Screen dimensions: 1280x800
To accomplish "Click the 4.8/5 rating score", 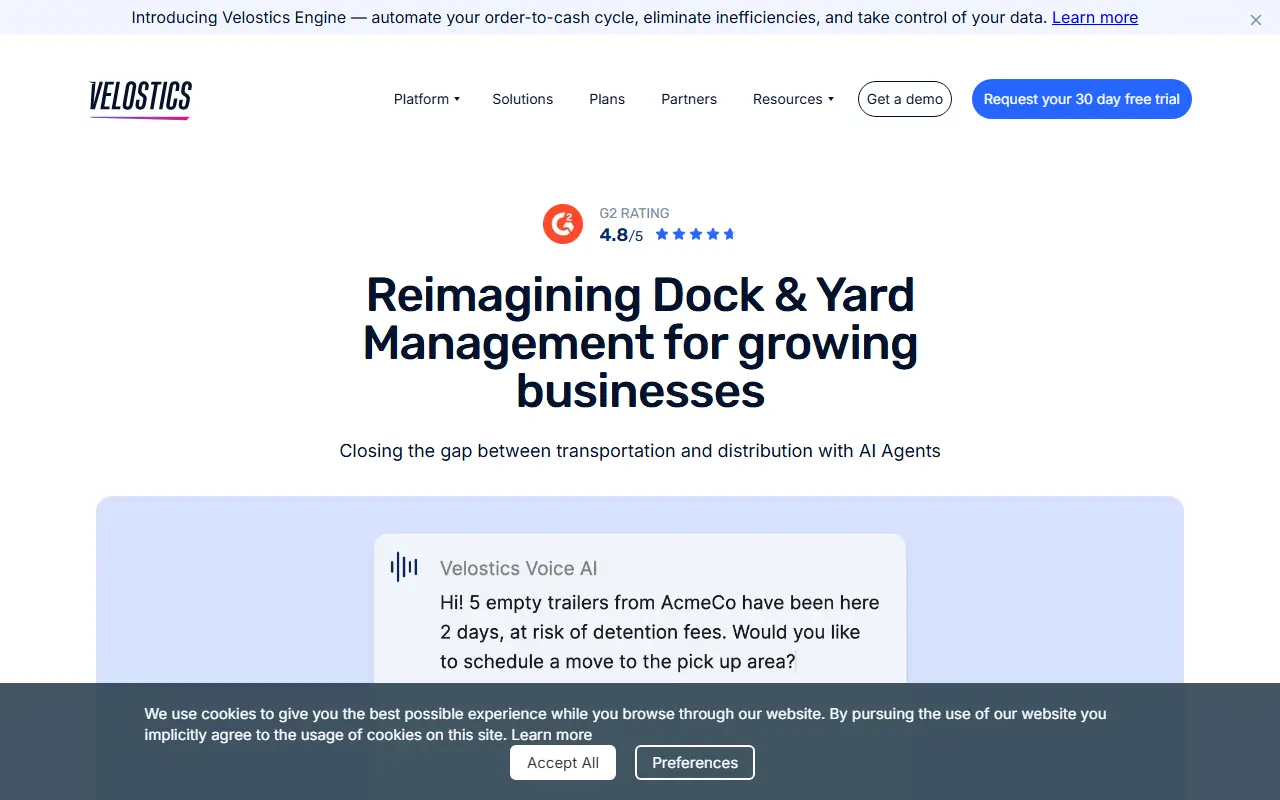I will (x=621, y=236).
